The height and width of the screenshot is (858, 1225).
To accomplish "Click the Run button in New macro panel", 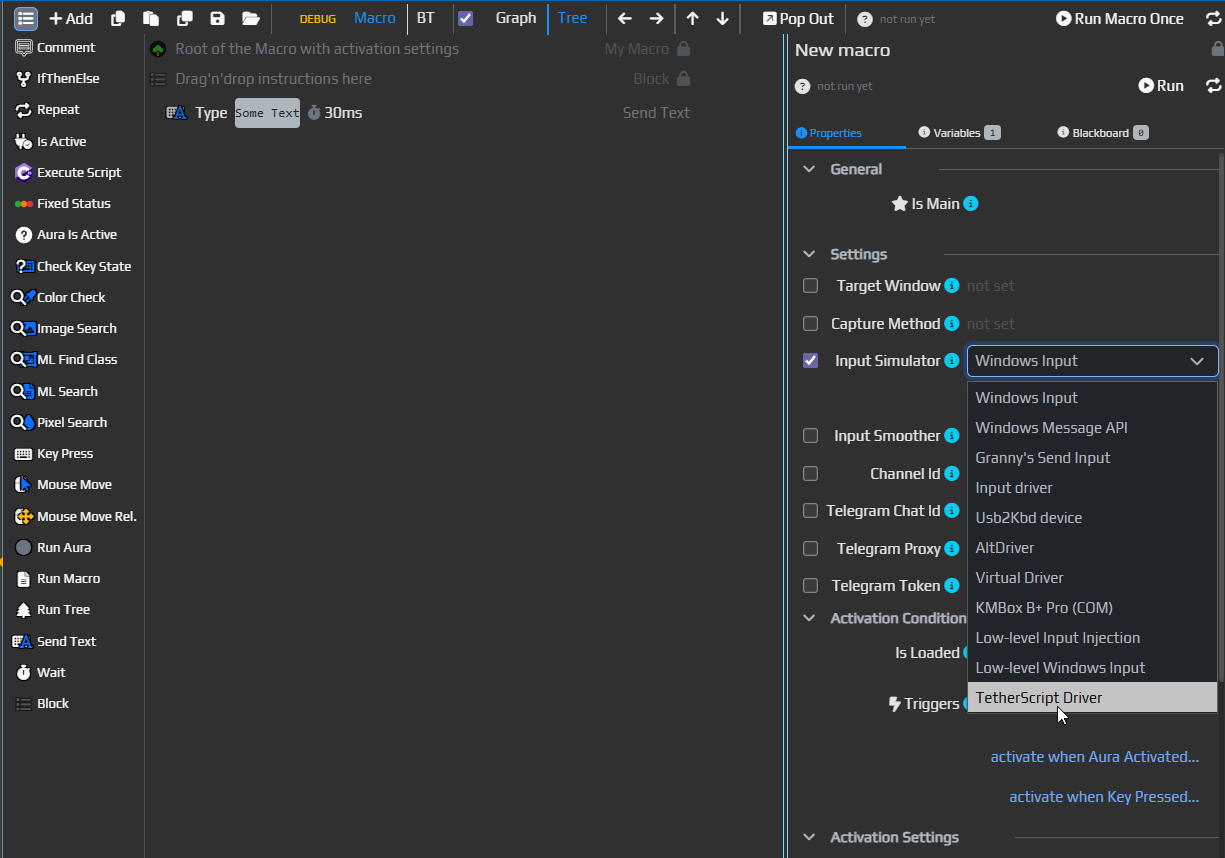I will point(1161,86).
